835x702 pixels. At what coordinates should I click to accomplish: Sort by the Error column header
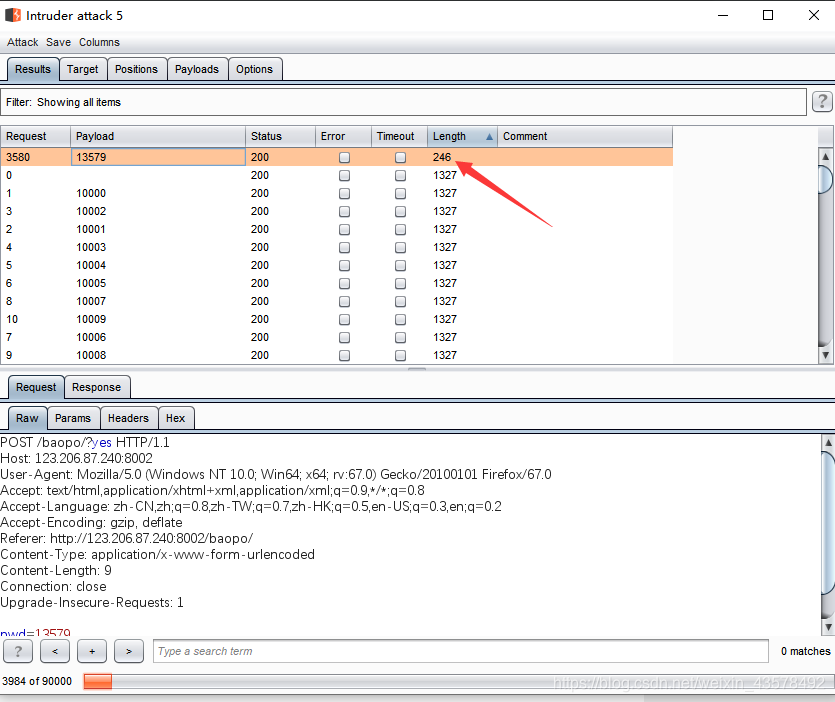[x=343, y=136]
